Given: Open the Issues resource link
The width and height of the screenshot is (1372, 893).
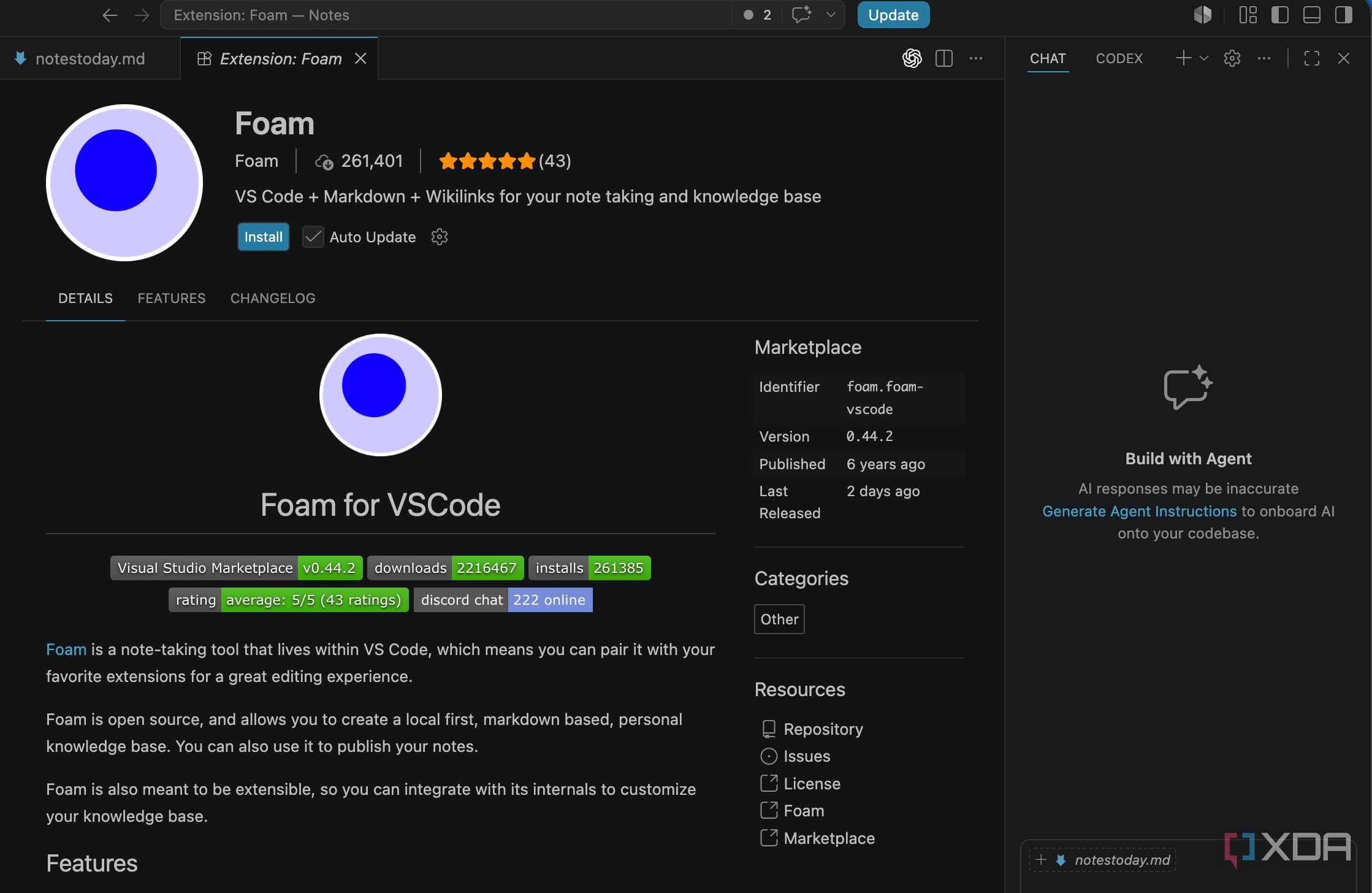Looking at the screenshot, I should [x=807, y=756].
